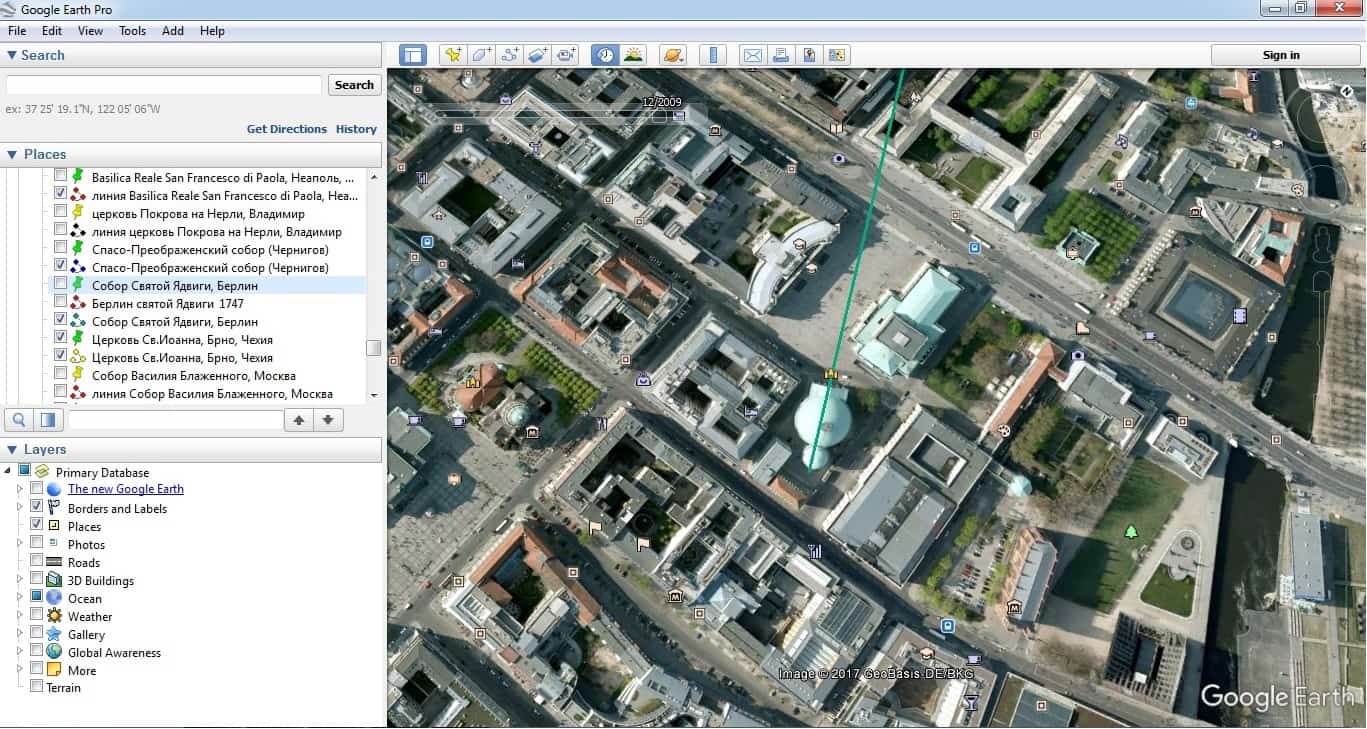The height and width of the screenshot is (729, 1367).
Task: Check the Weather layer checkbox
Action: [x=36, y=616]
